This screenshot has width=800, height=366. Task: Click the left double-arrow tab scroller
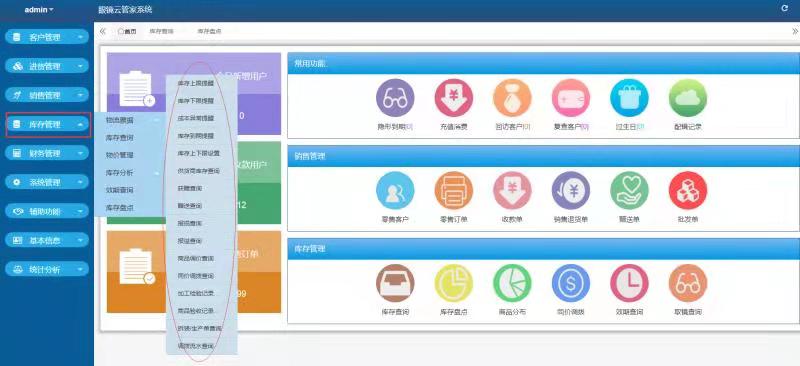click(x=103, y=31)
